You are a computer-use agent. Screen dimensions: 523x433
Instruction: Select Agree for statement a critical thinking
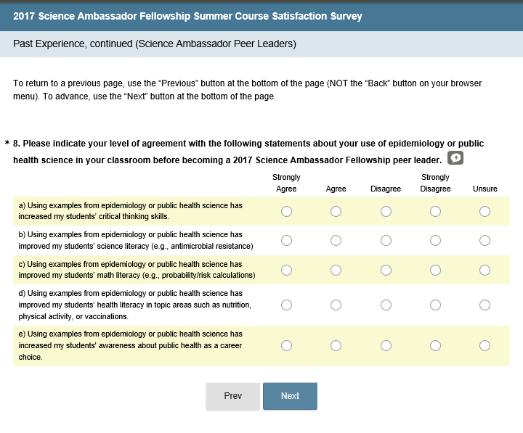[x=336, y=211]
